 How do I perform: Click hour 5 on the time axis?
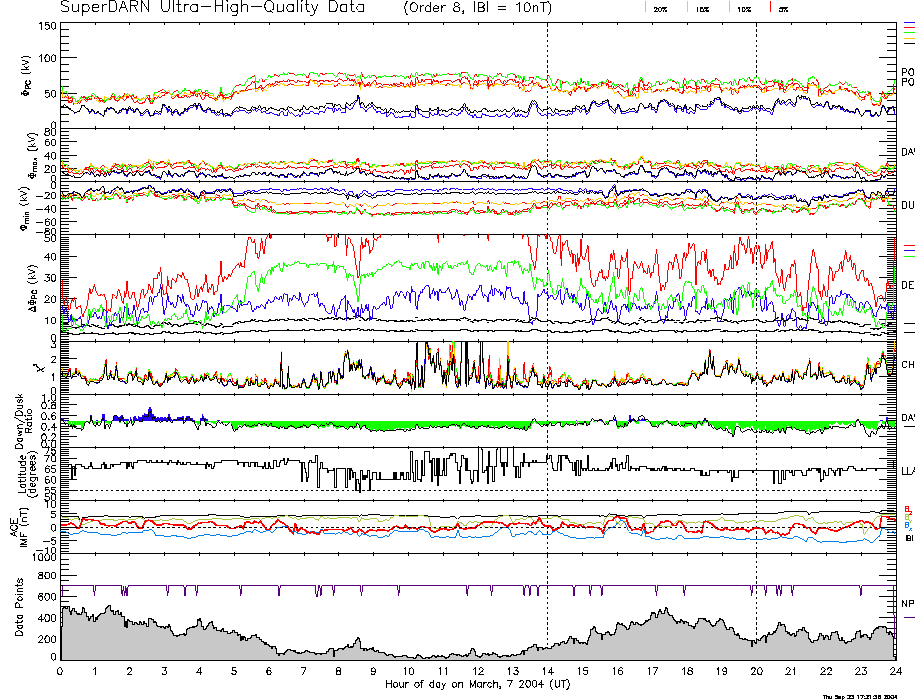point(234,671)
